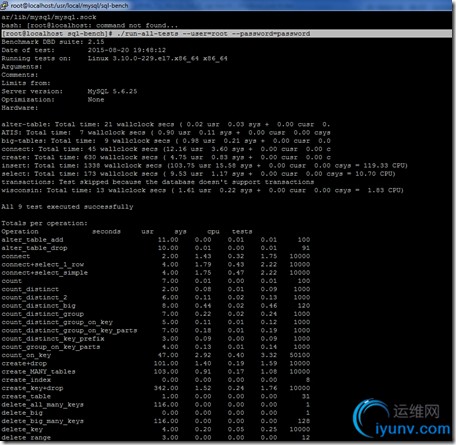
Task: Click the big-tables total time line
Action: coord(166,141)
